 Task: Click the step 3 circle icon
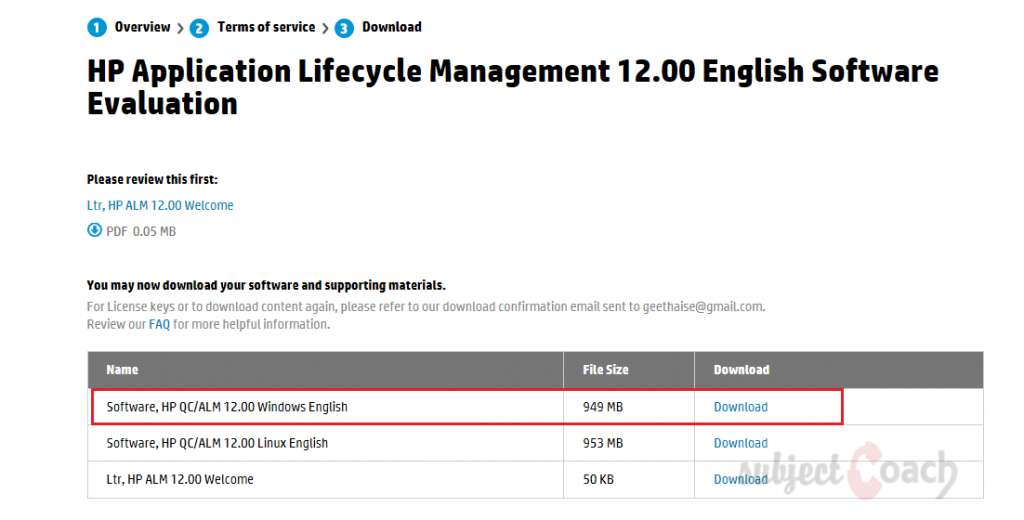point(344,28)
